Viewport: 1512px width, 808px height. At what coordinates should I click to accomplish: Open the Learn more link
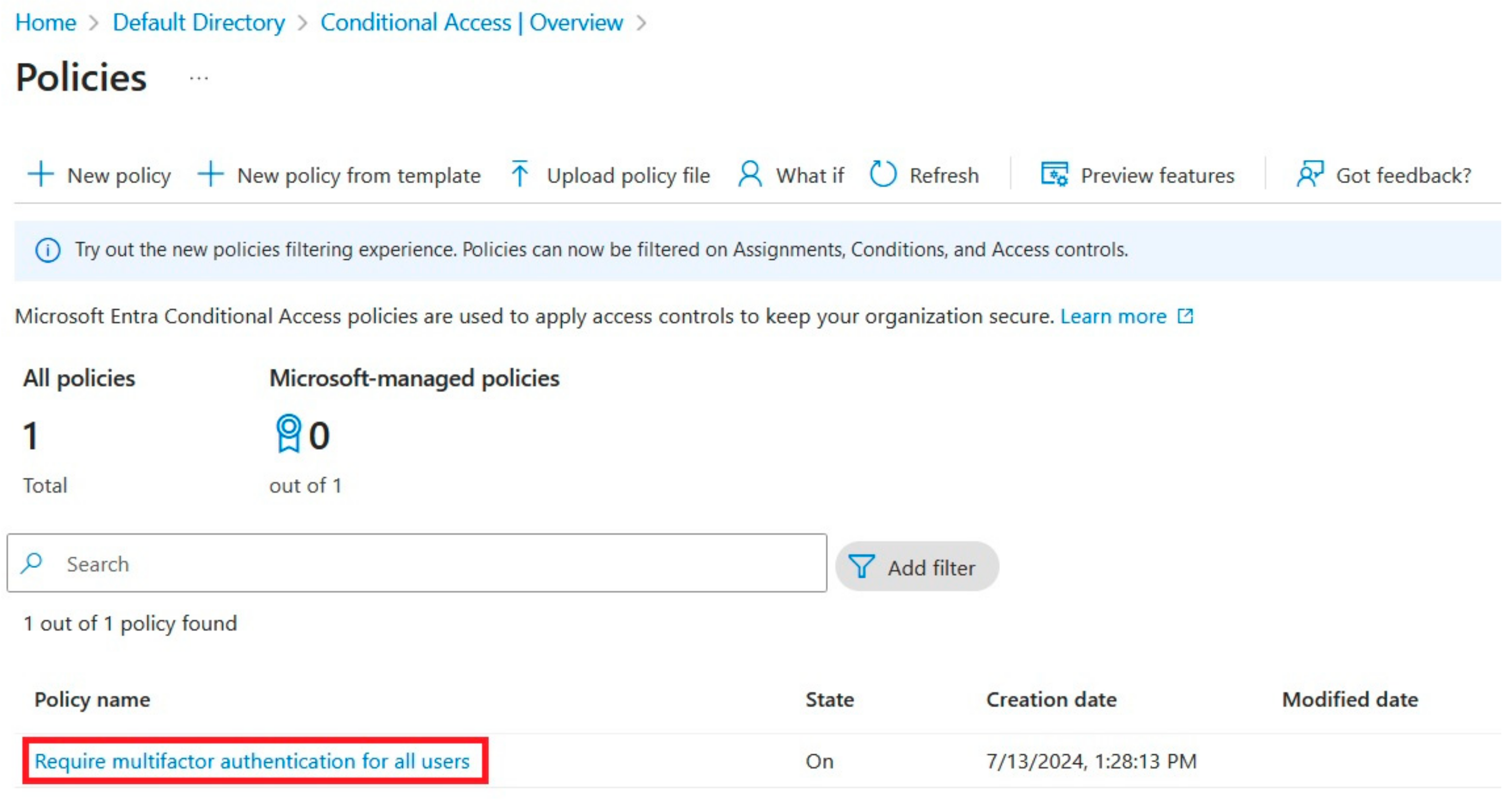coord(1113,316)
